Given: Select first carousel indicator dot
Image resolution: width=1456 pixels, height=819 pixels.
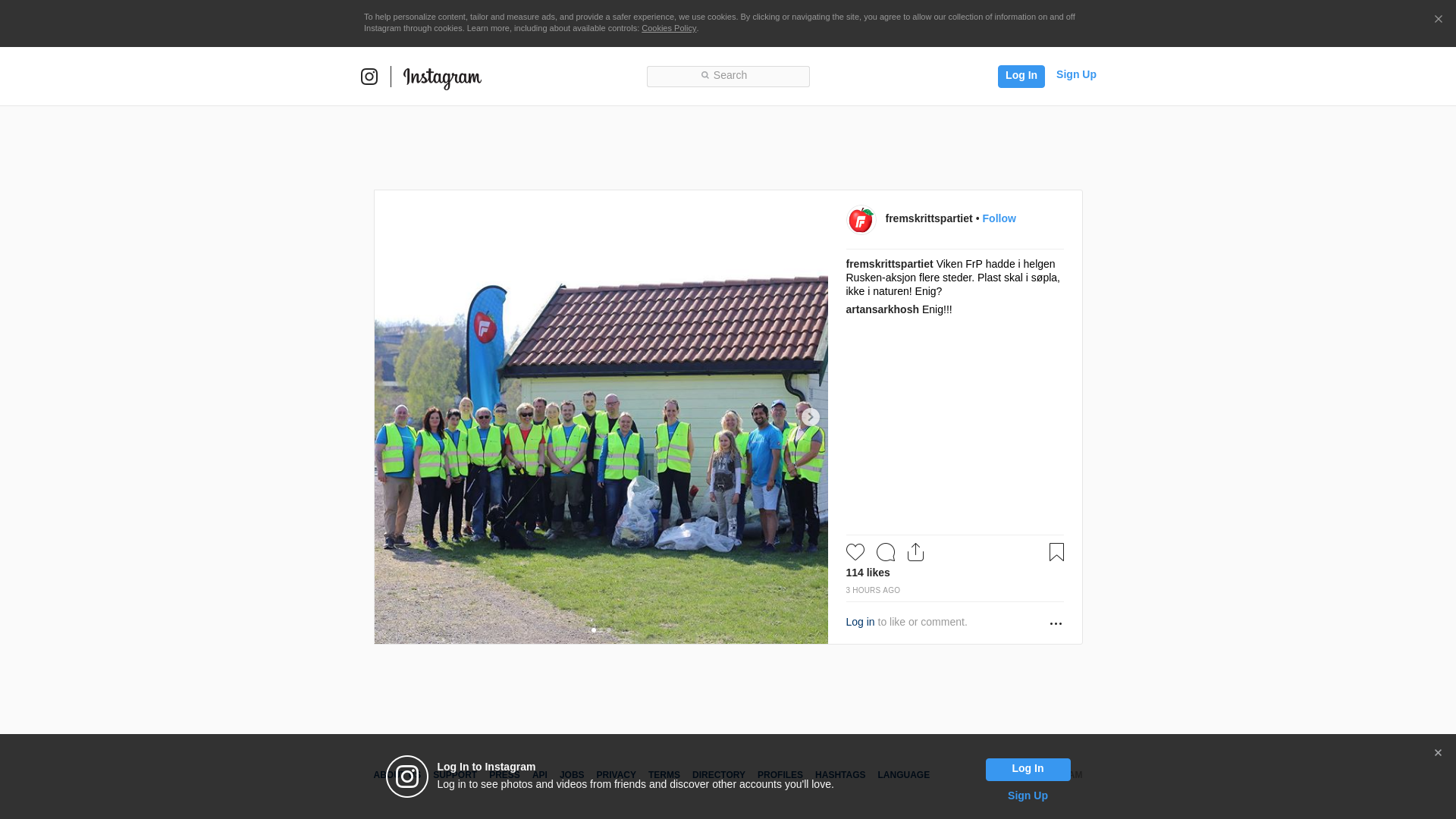Looking at the screenshot, I should (x=594, y=630).
